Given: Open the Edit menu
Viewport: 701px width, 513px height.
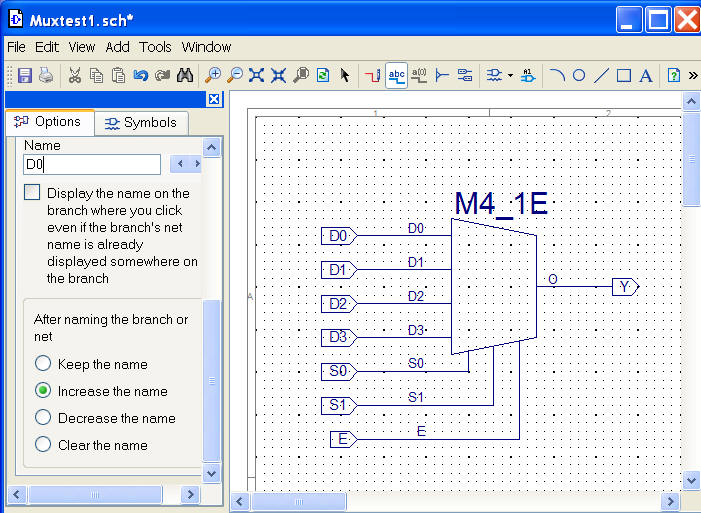Looking at the screenshot, I should click(x=47, y=47).
